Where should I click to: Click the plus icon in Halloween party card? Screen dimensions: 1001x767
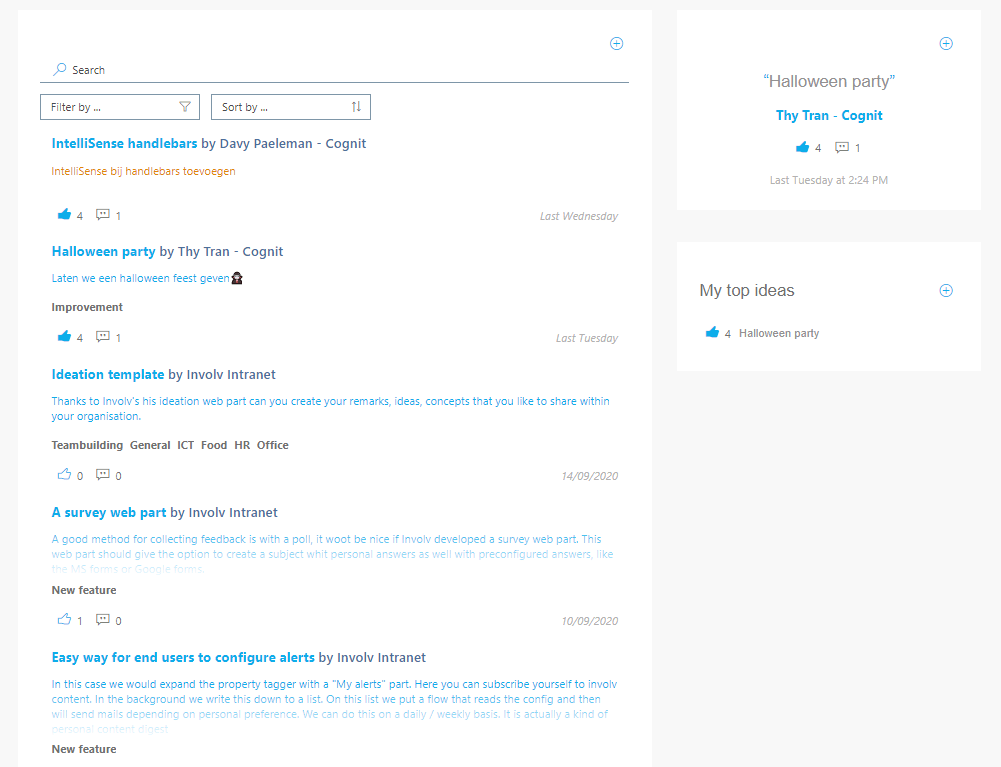tap(946, 43)
